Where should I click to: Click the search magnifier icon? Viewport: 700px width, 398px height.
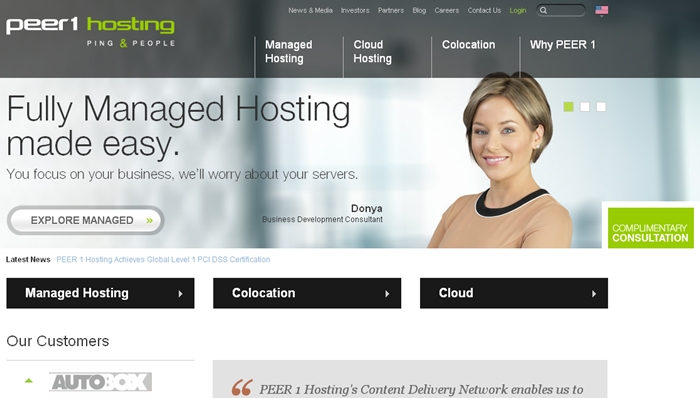coord(543,10)
